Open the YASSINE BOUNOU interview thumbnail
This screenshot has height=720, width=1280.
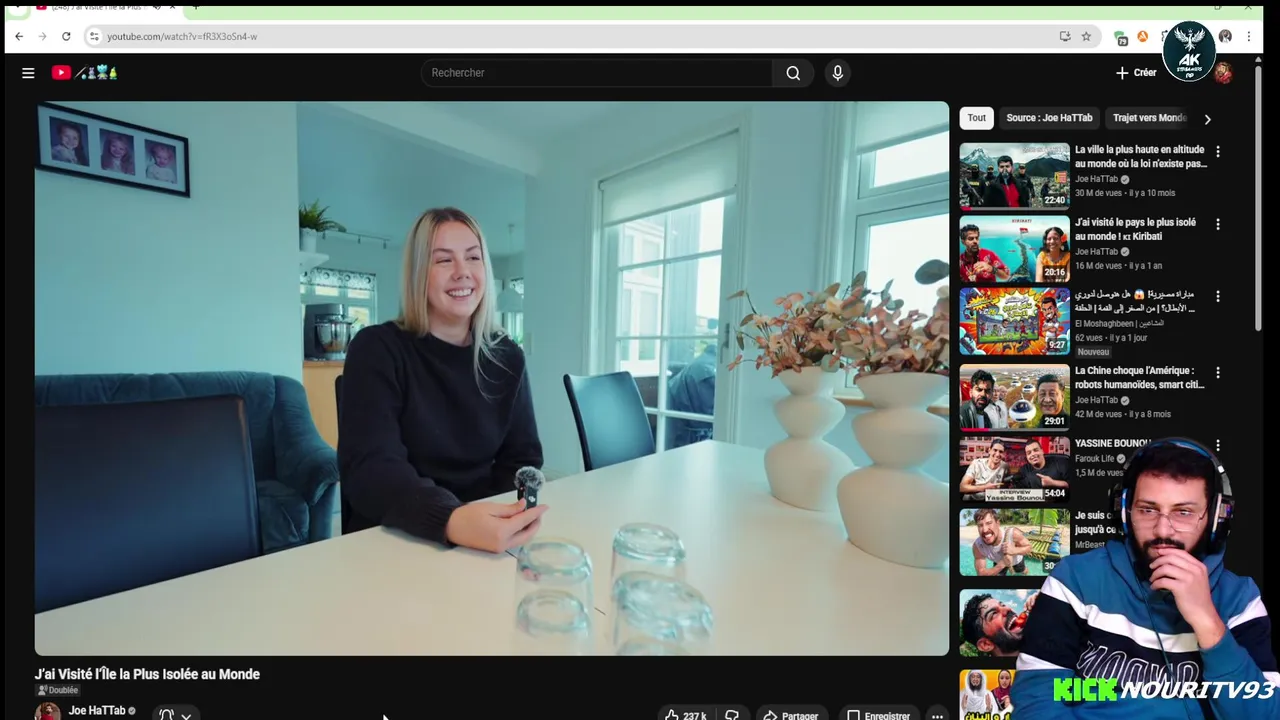1014,469
